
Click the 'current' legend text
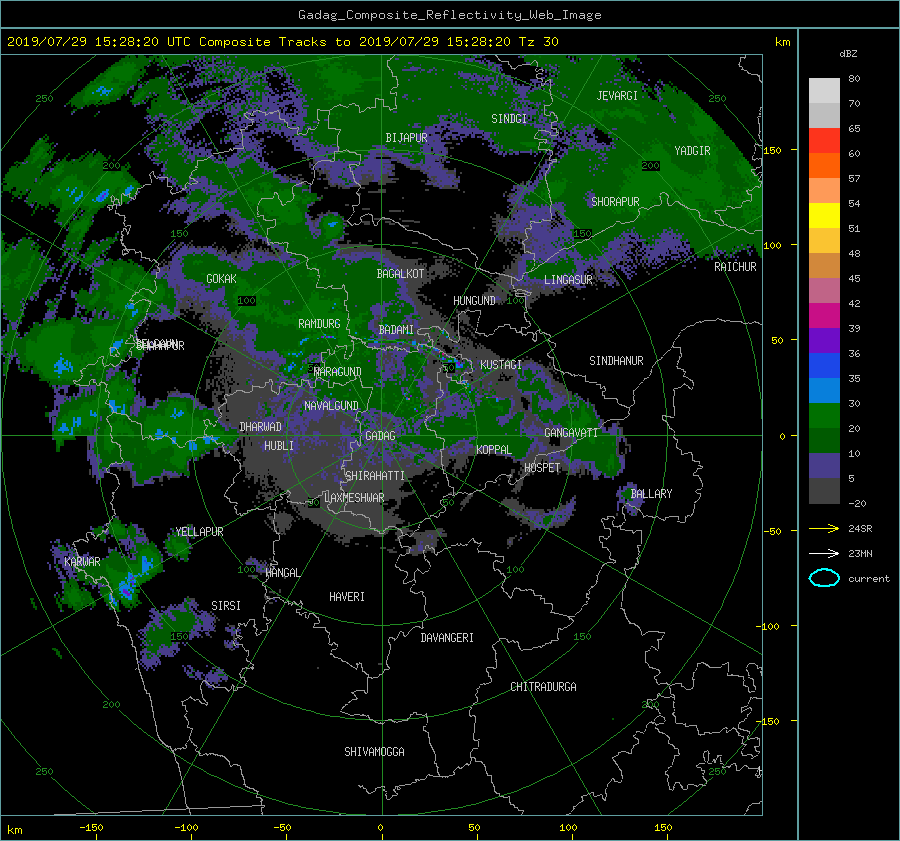tap(869, 579)
